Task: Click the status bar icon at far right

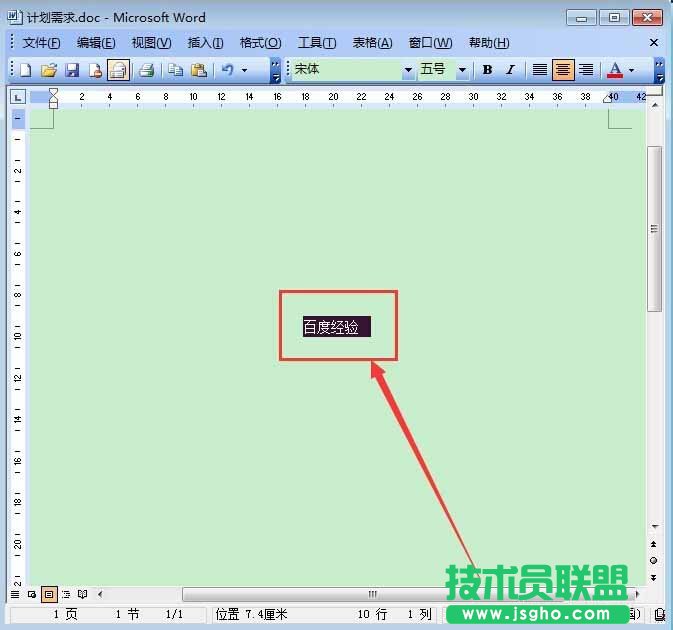Action: point(660,615)
